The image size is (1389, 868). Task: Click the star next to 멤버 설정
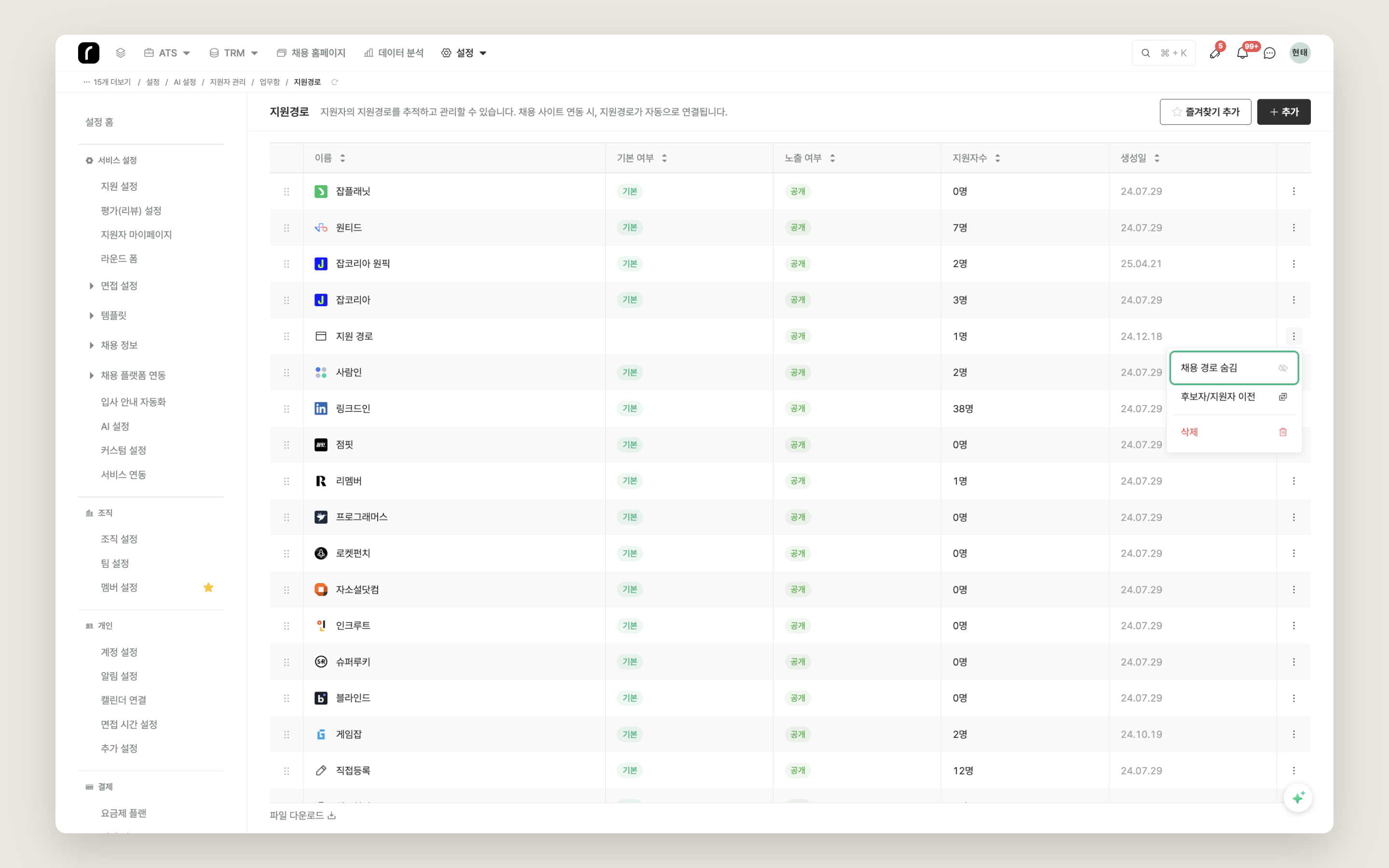coord(208,587)
